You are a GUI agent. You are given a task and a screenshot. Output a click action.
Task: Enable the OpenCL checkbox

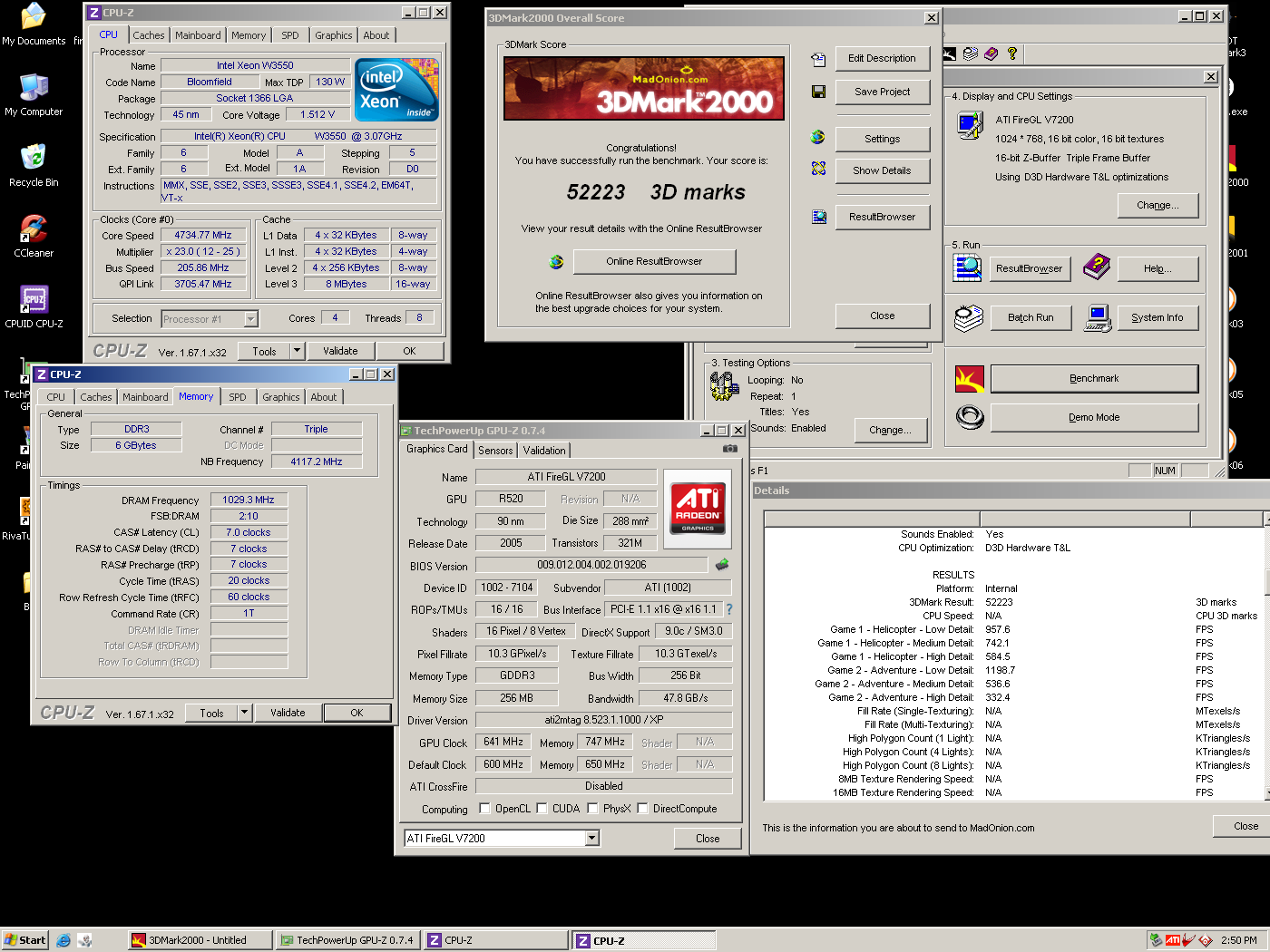click(x=485, y=809)
